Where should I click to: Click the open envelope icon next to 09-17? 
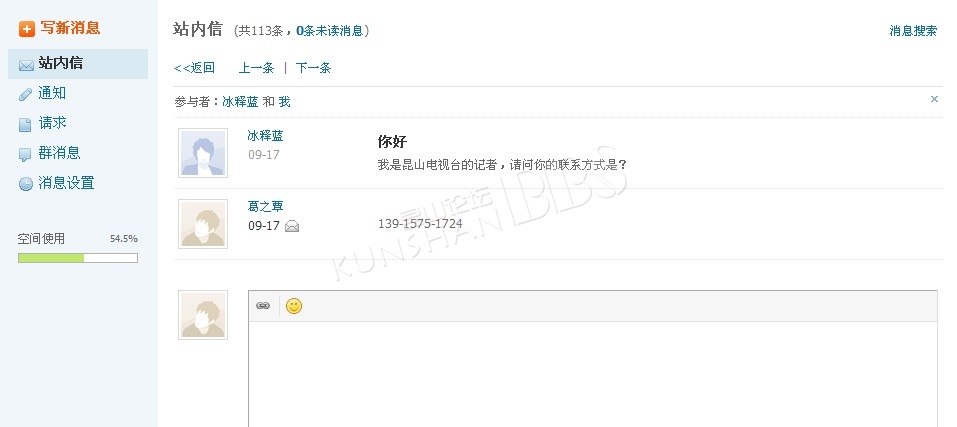pyautogui.click(x=292, y=226)
